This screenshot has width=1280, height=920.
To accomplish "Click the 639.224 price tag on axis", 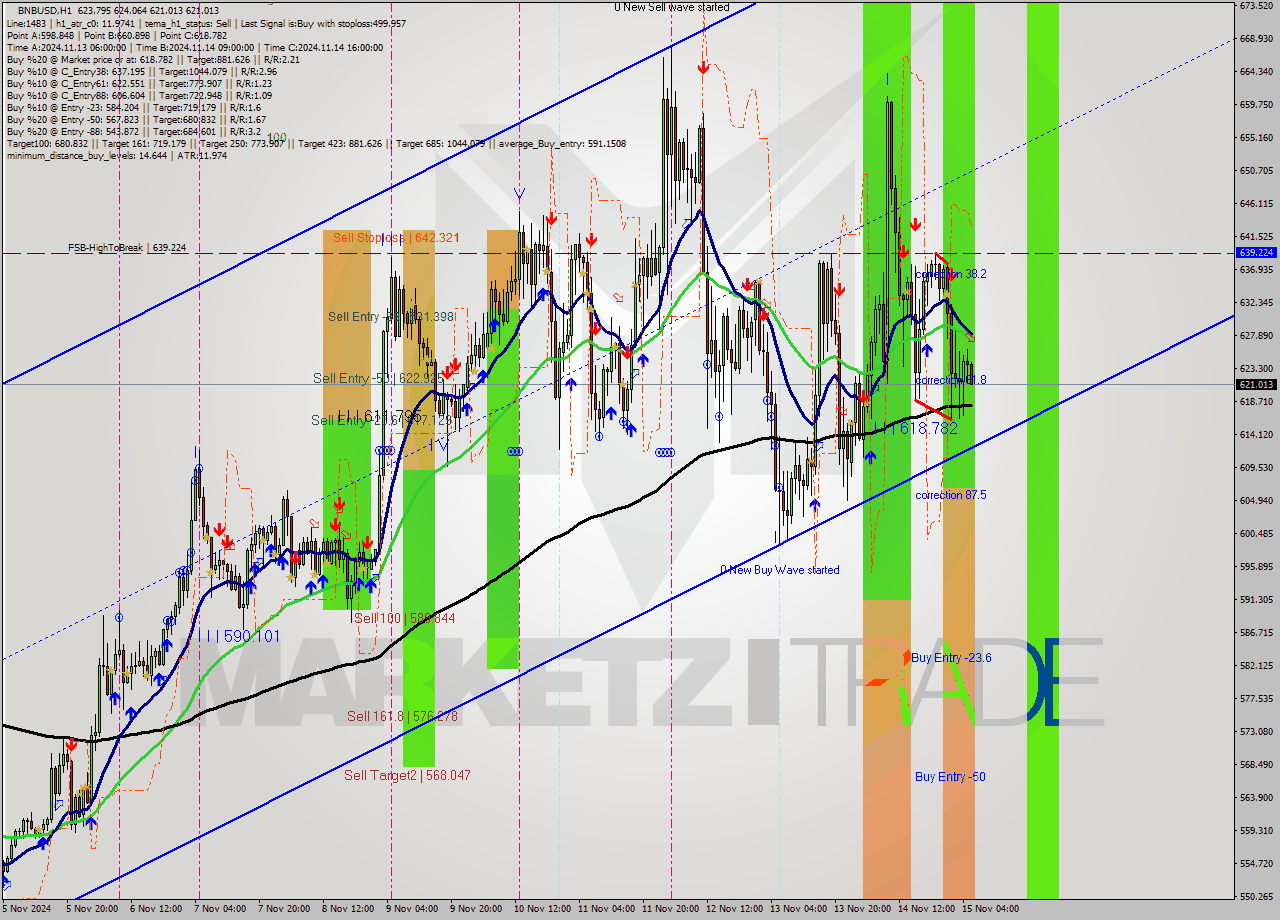I will [x=1256, y=253].
